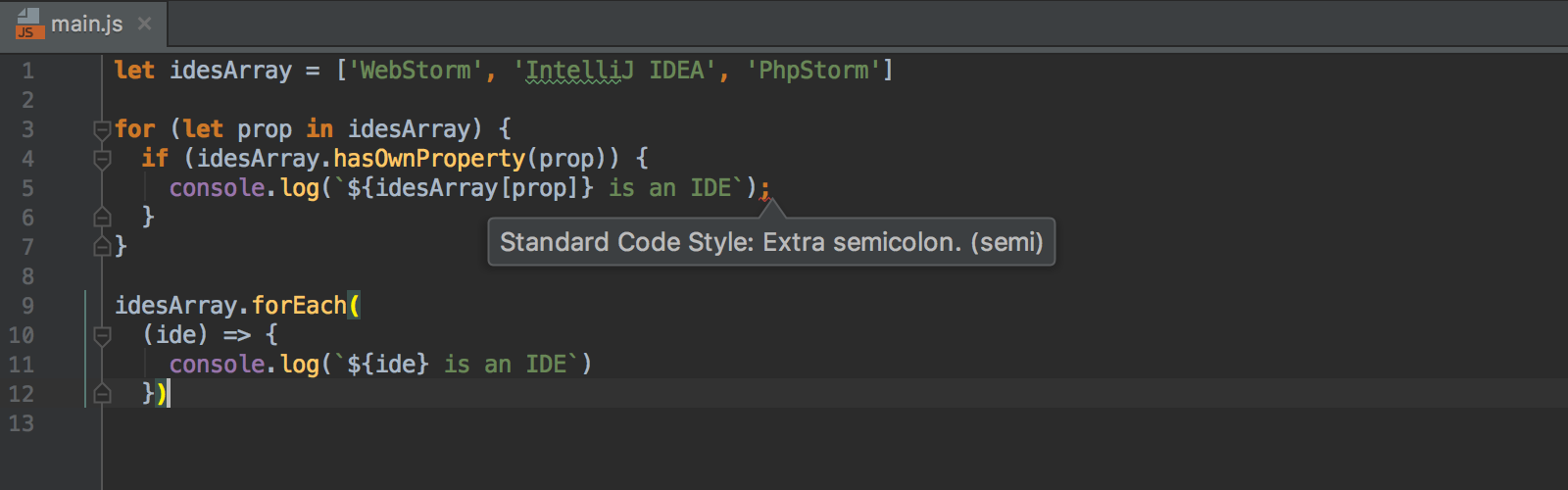The width and height of the screenshot is (1568, 490).
Task: Click the hasOwnProperty method call
Action: tap(429, 159)
